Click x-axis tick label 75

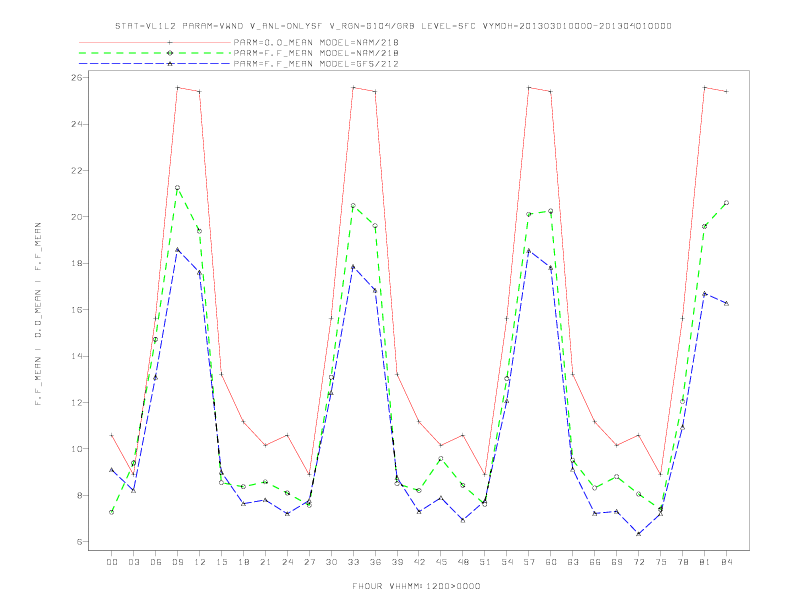[661, 562]
